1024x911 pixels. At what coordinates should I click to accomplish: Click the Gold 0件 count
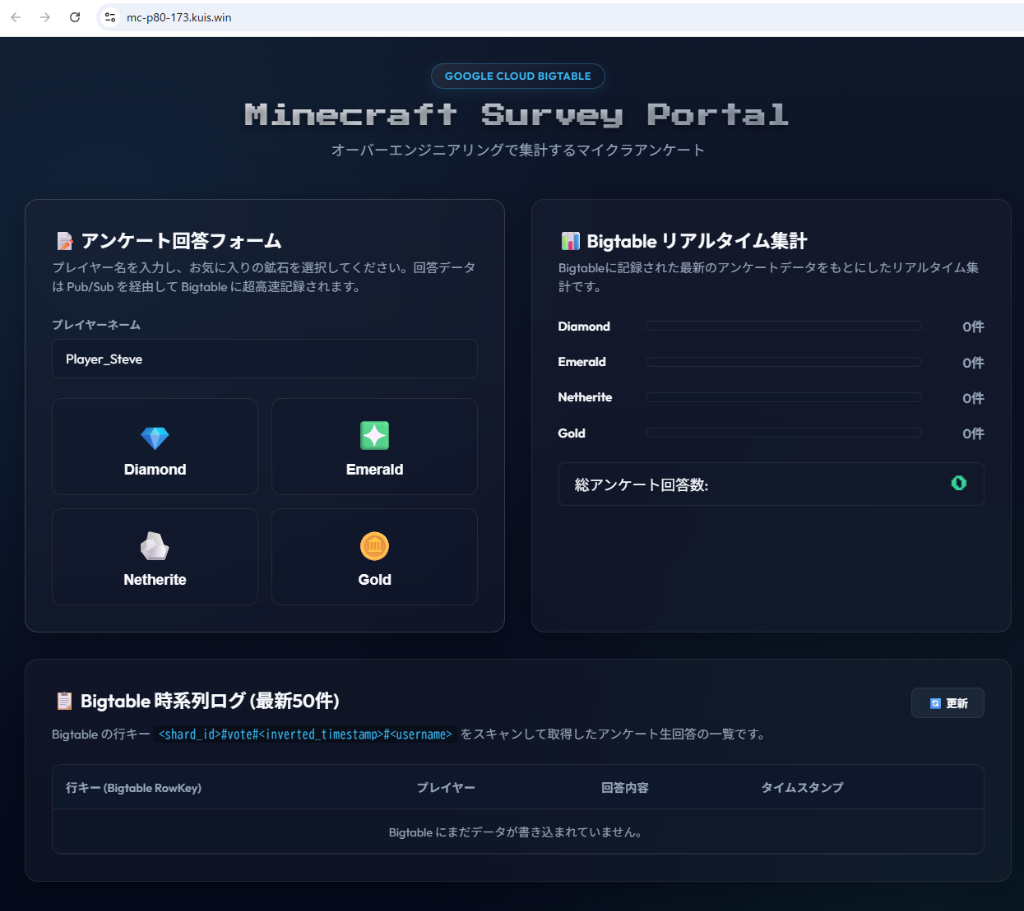[x=973, y=434]
